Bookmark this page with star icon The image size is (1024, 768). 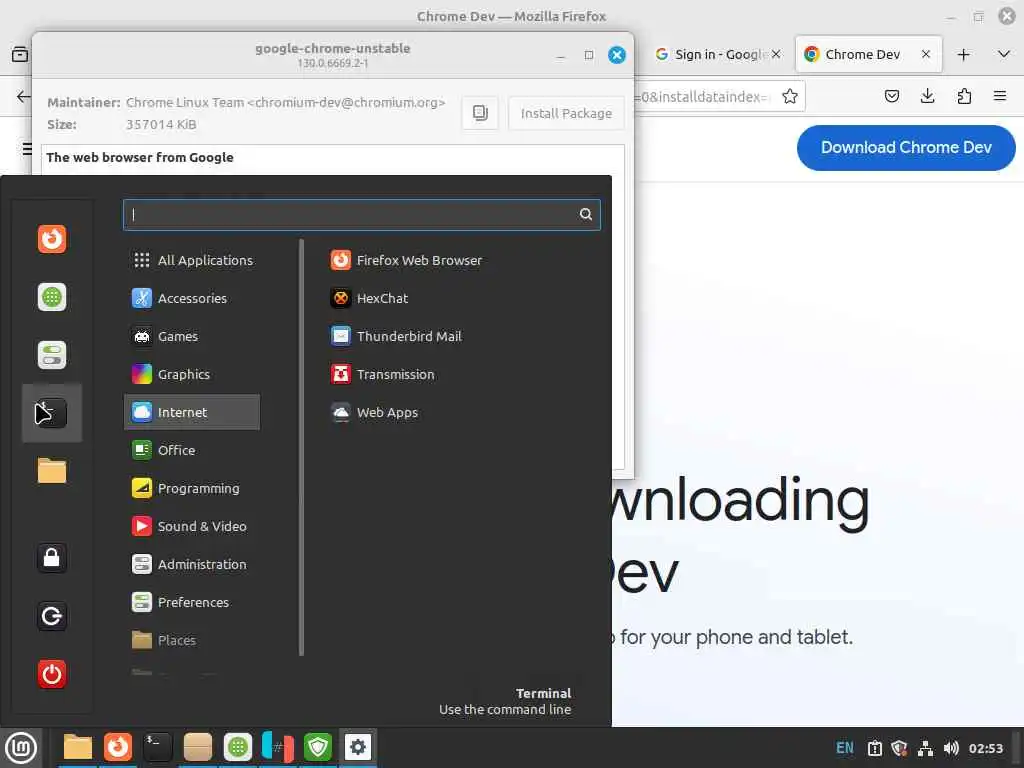point(790,97)
